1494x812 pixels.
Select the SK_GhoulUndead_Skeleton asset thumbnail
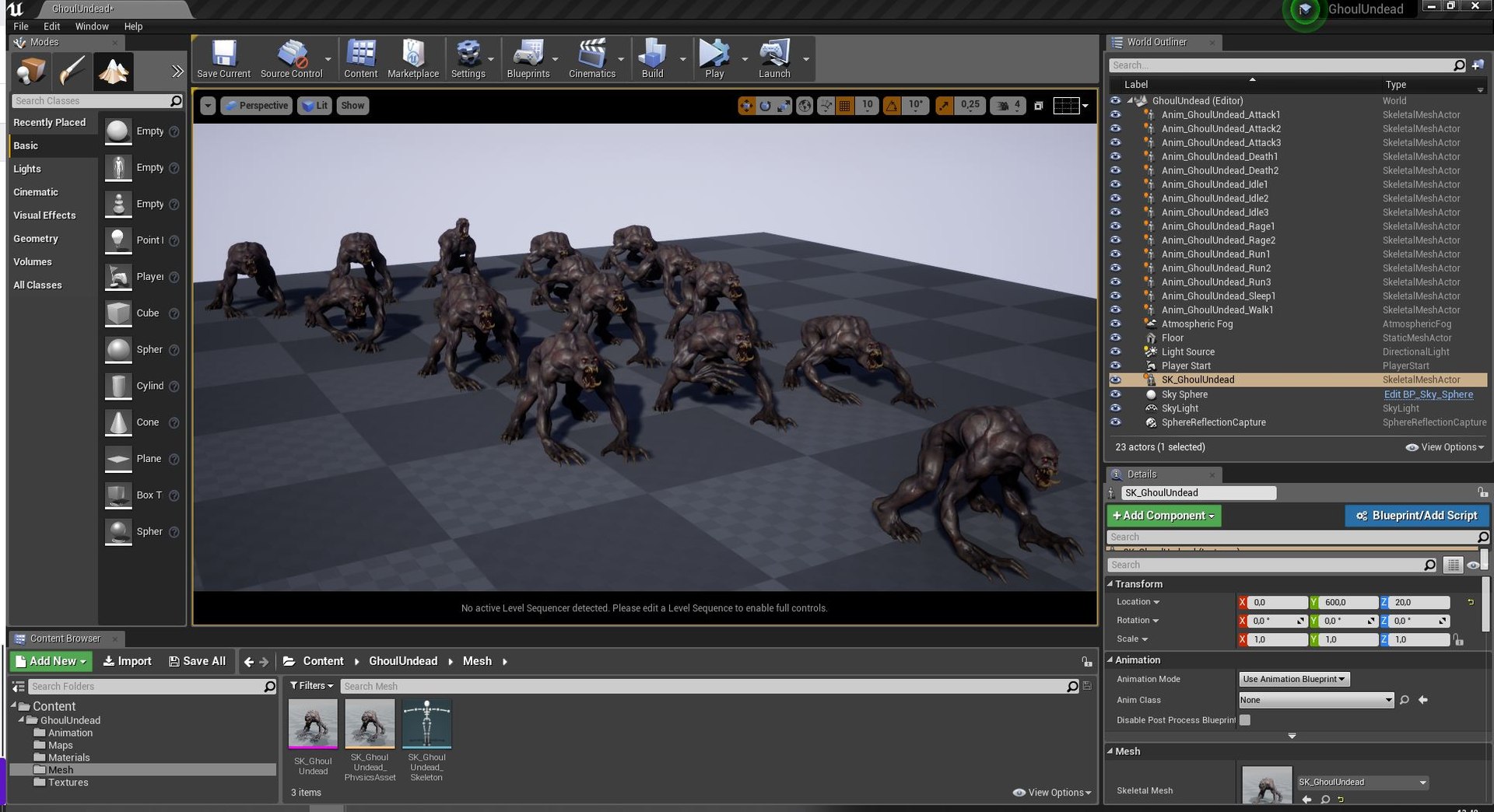click(x=426, y=723)
